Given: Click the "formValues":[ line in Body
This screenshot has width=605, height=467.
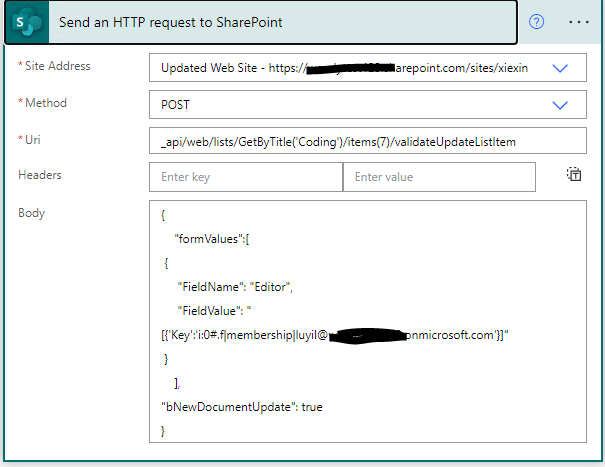Looking at the screenshot, I should coord(212,239).
